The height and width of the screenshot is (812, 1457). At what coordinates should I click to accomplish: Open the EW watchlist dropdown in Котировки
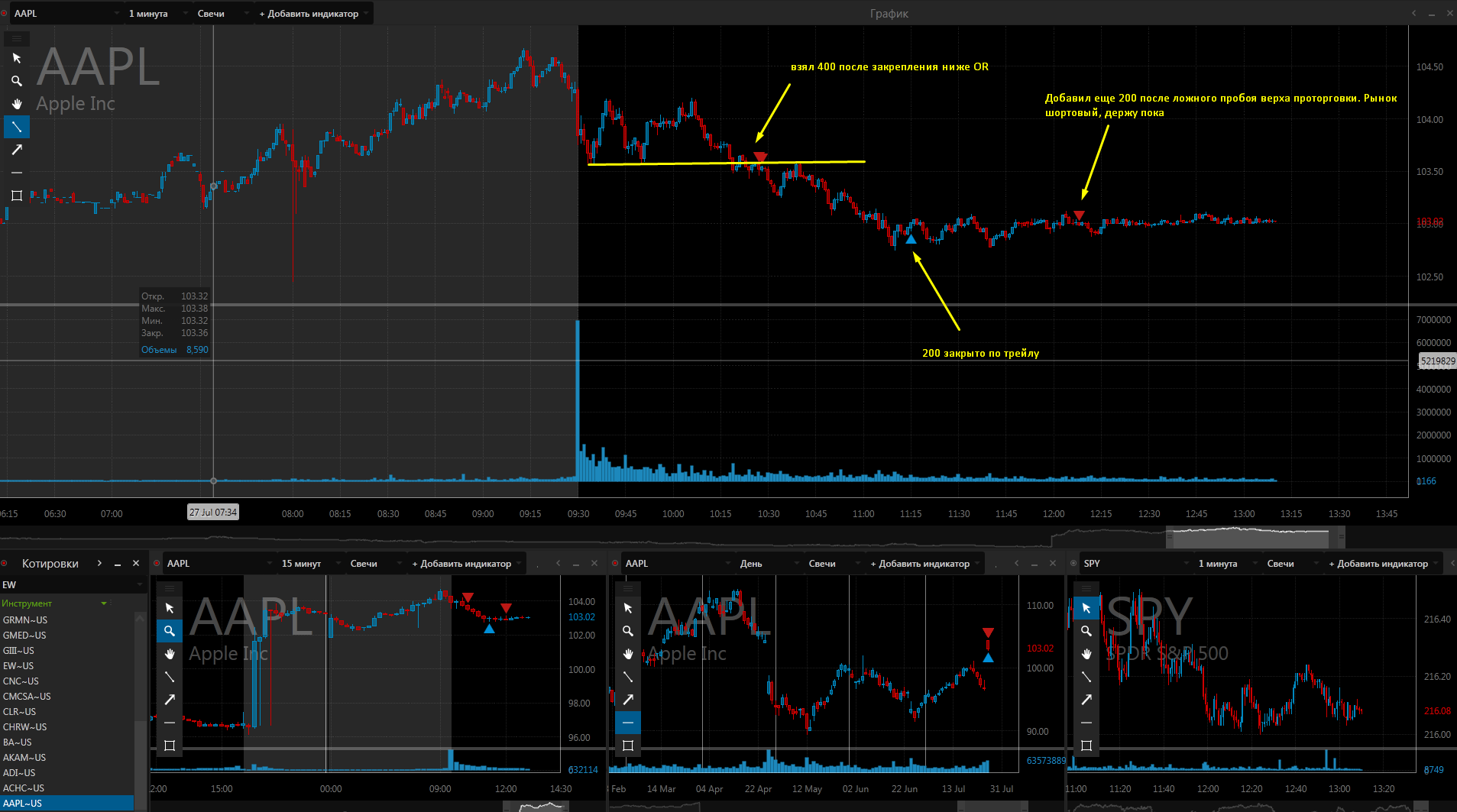(73, 584)
